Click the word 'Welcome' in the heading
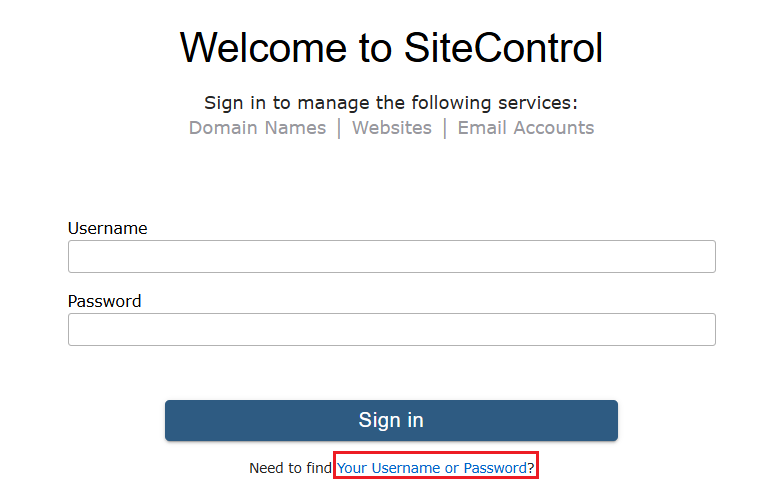Image resolution: width=766 pixels, height=483 pixels. pyautogui.click(x=257, y=48)
